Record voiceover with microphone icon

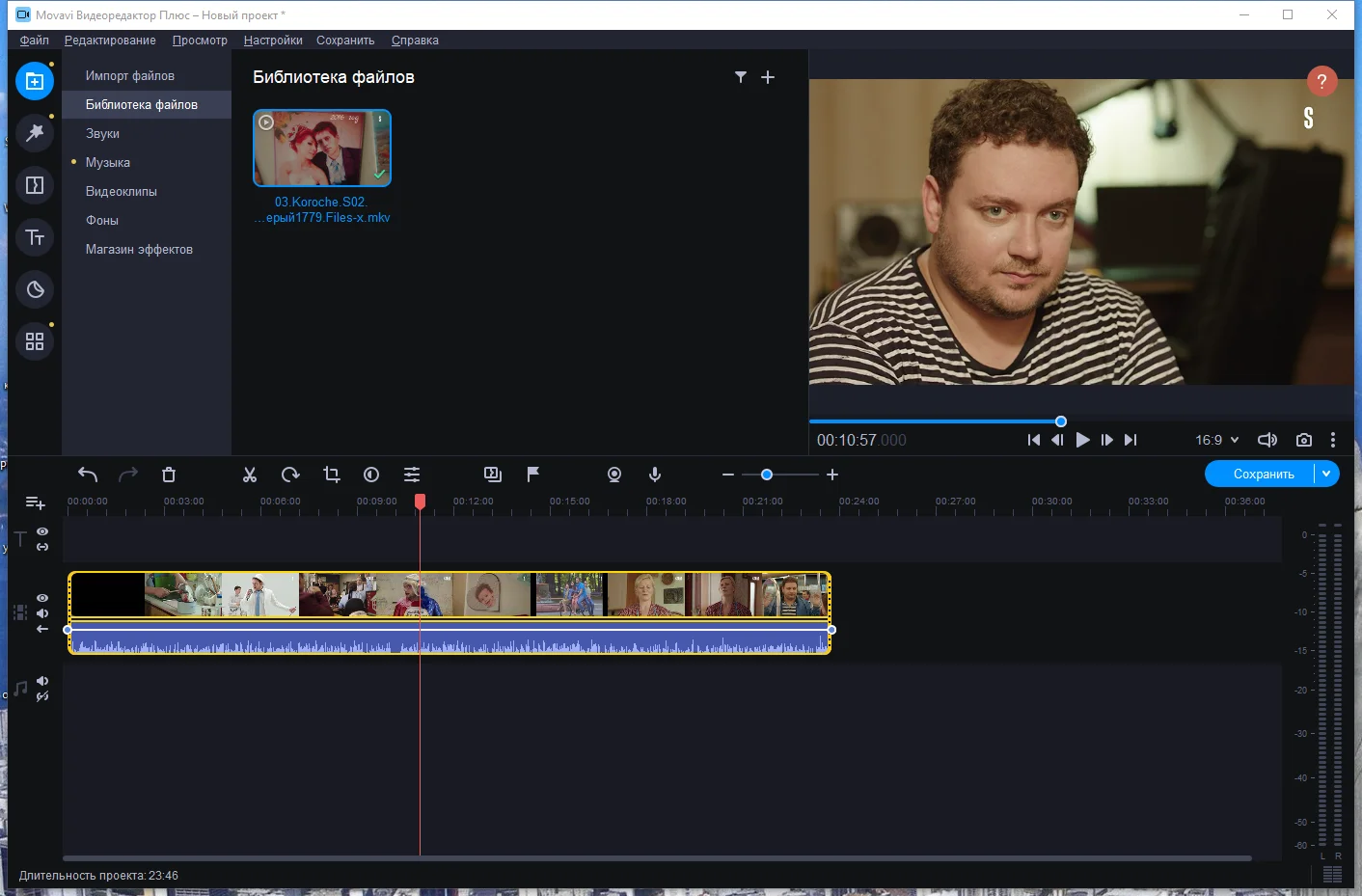pos(655,475)
